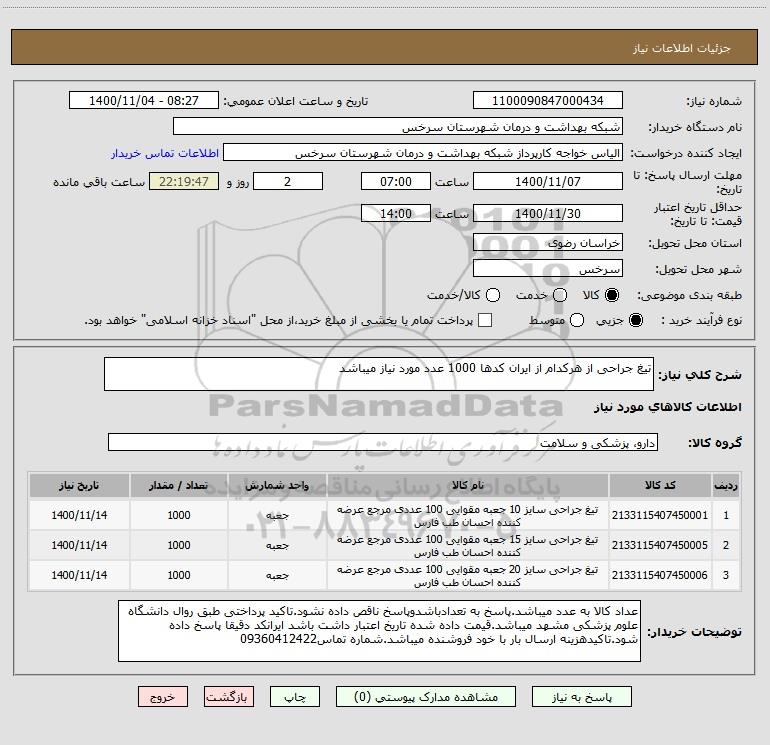The height and width of the screenshot is (745, 770).
Task: Click گروه کالا field دارو، پزشکی و سلامت
Action: coord(383,442)
